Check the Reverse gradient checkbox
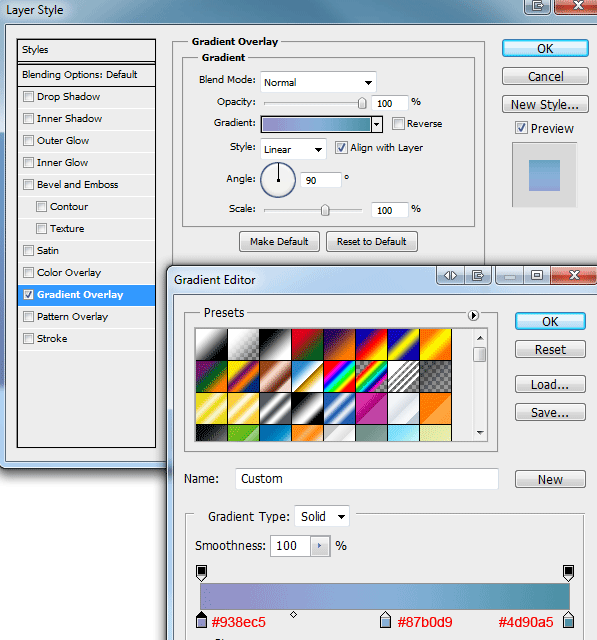 [x=398, y=123]
